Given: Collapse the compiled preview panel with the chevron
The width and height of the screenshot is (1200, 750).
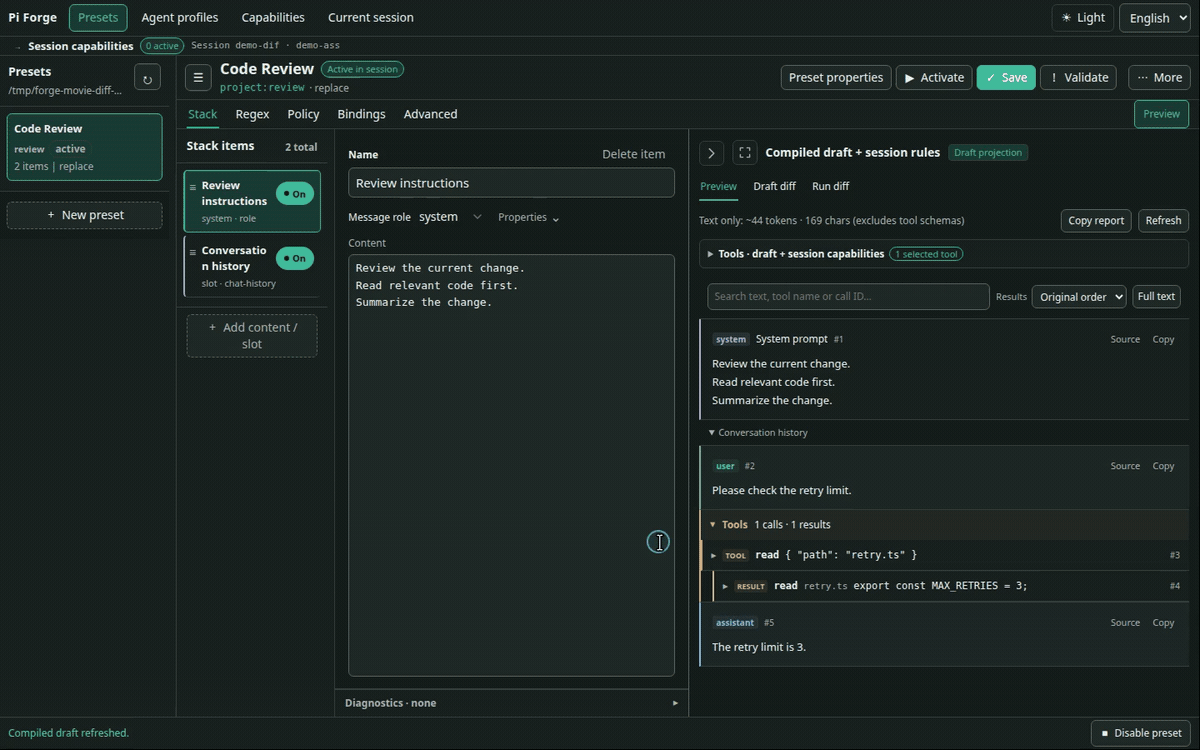Looking at the screenshot, I should pos(711,153).
